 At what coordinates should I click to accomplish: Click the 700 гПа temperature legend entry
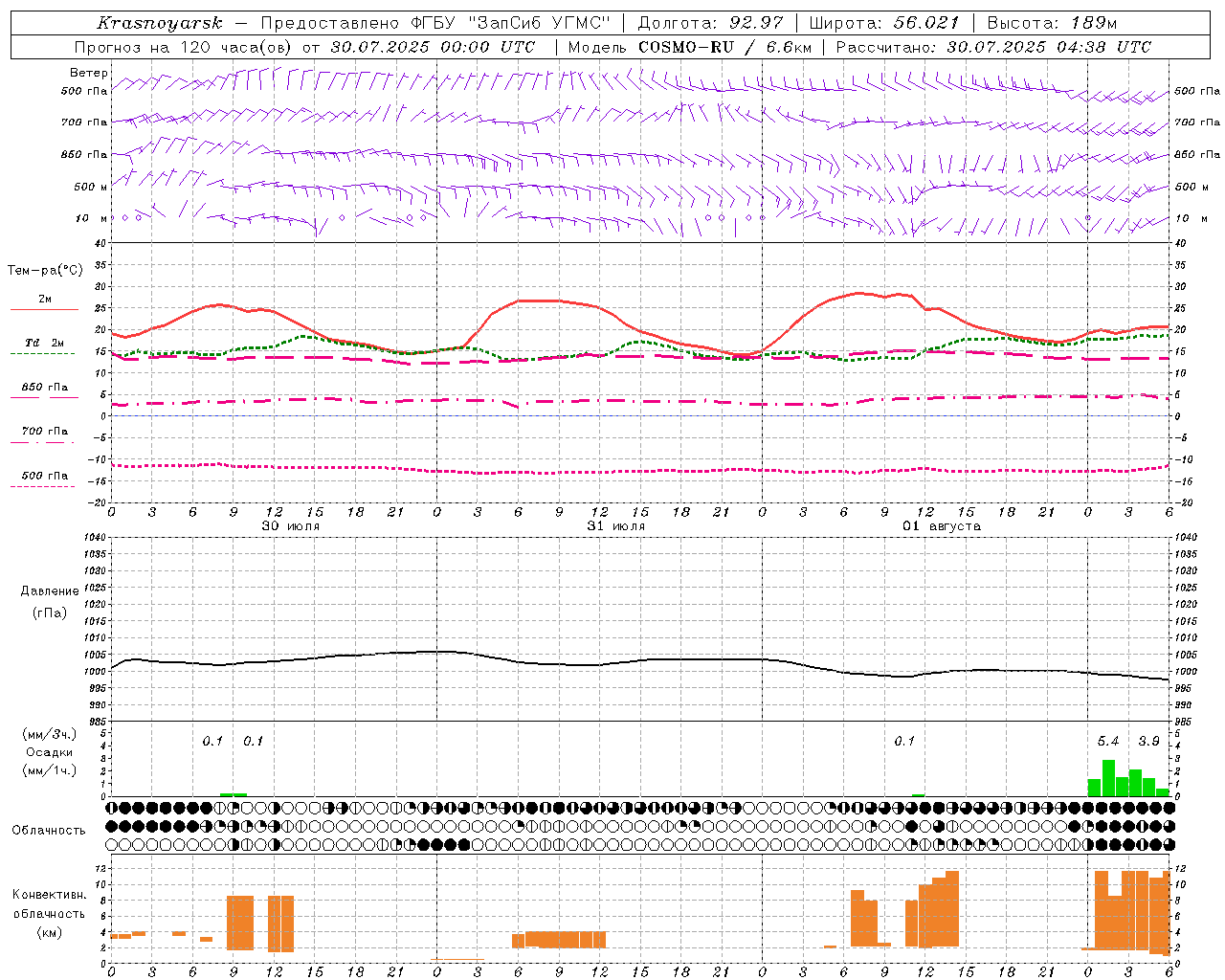click(45, 432)
